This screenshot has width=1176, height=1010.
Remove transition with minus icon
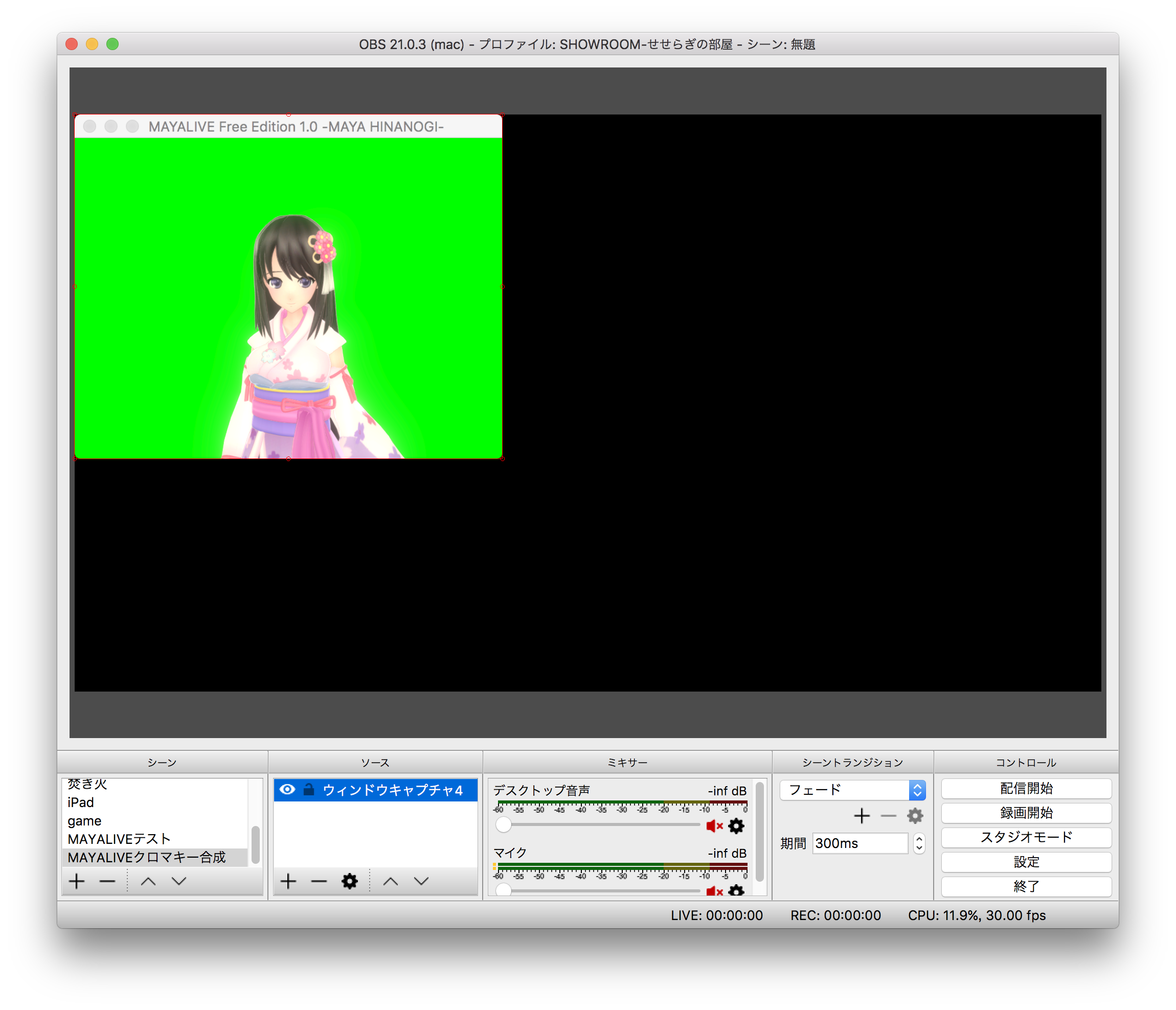(x=888, y=816)
